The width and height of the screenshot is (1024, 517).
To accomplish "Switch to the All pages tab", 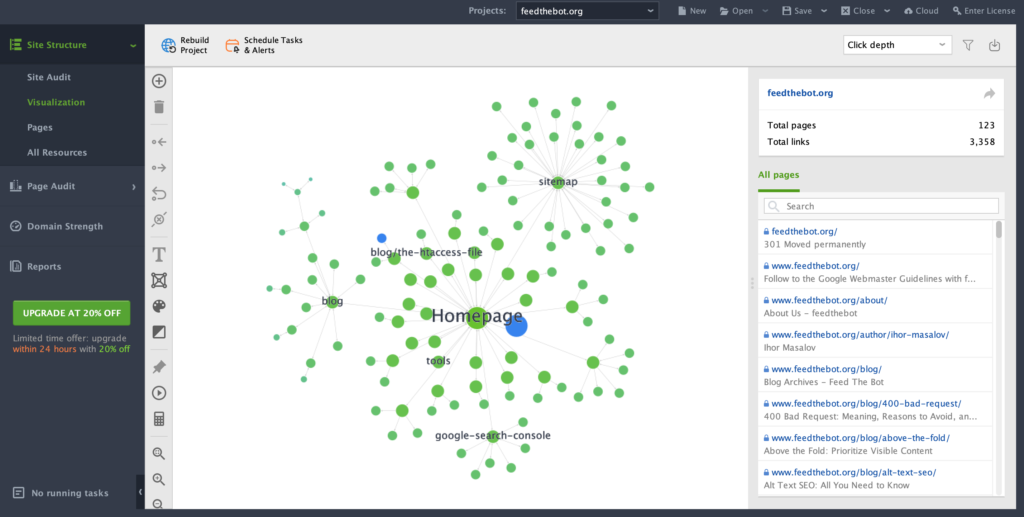I will 778,175.
